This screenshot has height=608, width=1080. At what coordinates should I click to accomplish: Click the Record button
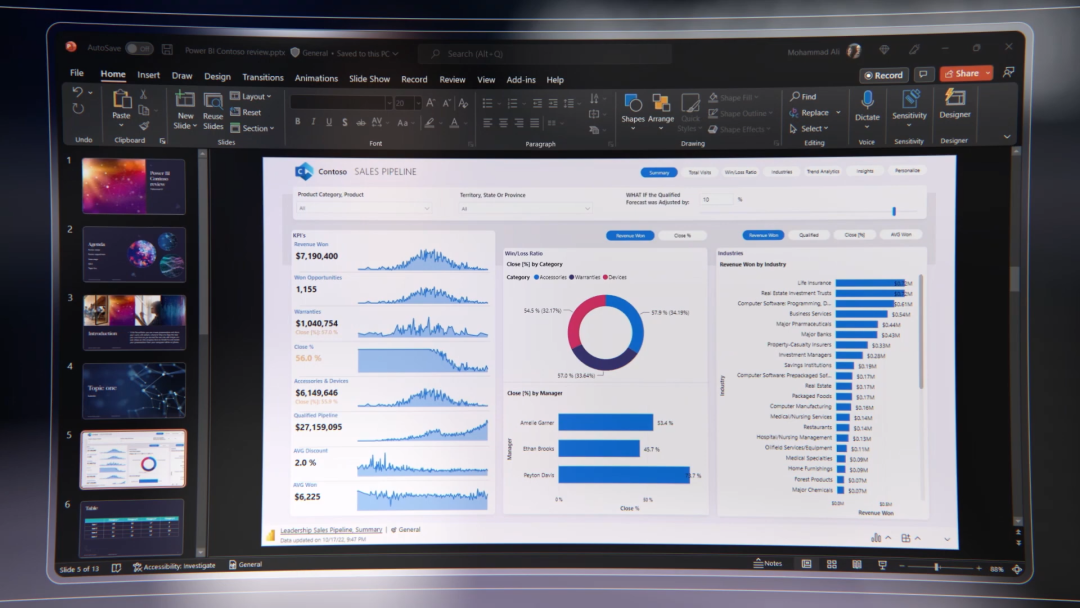point(884,75)
